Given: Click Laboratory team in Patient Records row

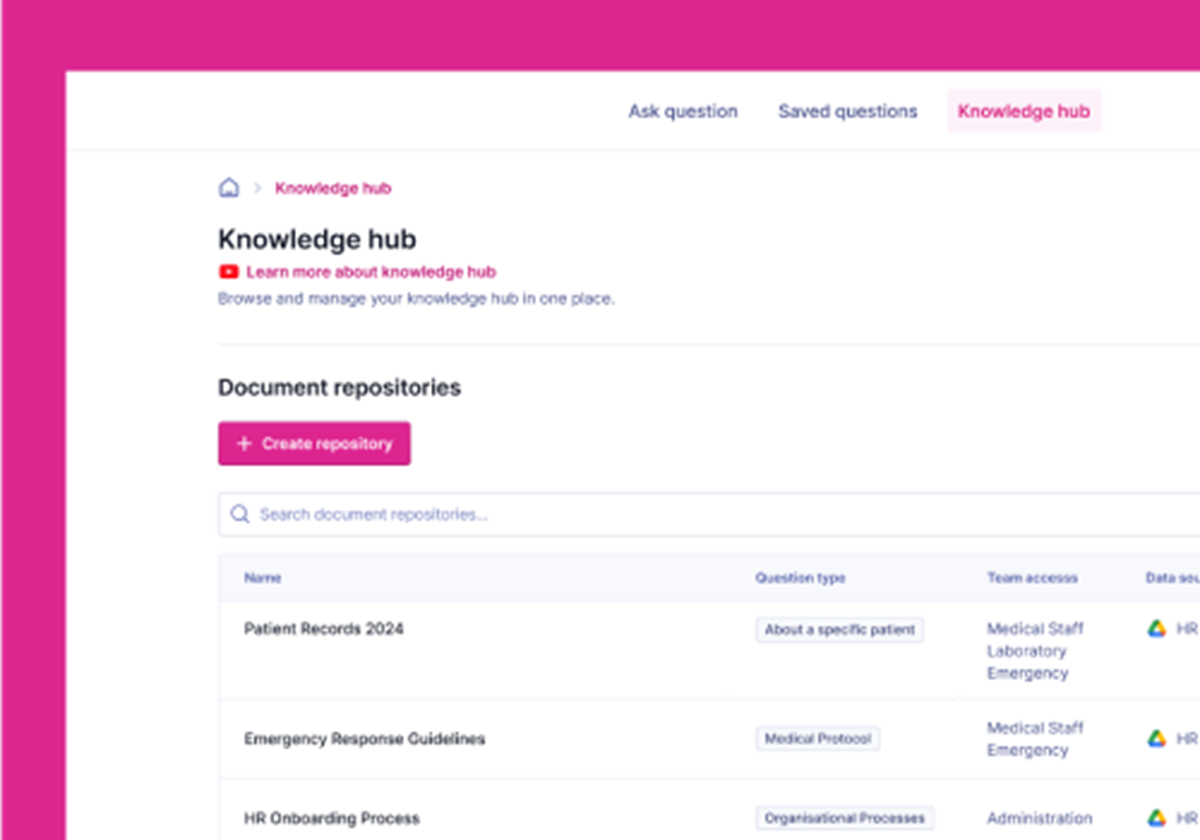Looking at the screenshot, I should point(1027,651).
